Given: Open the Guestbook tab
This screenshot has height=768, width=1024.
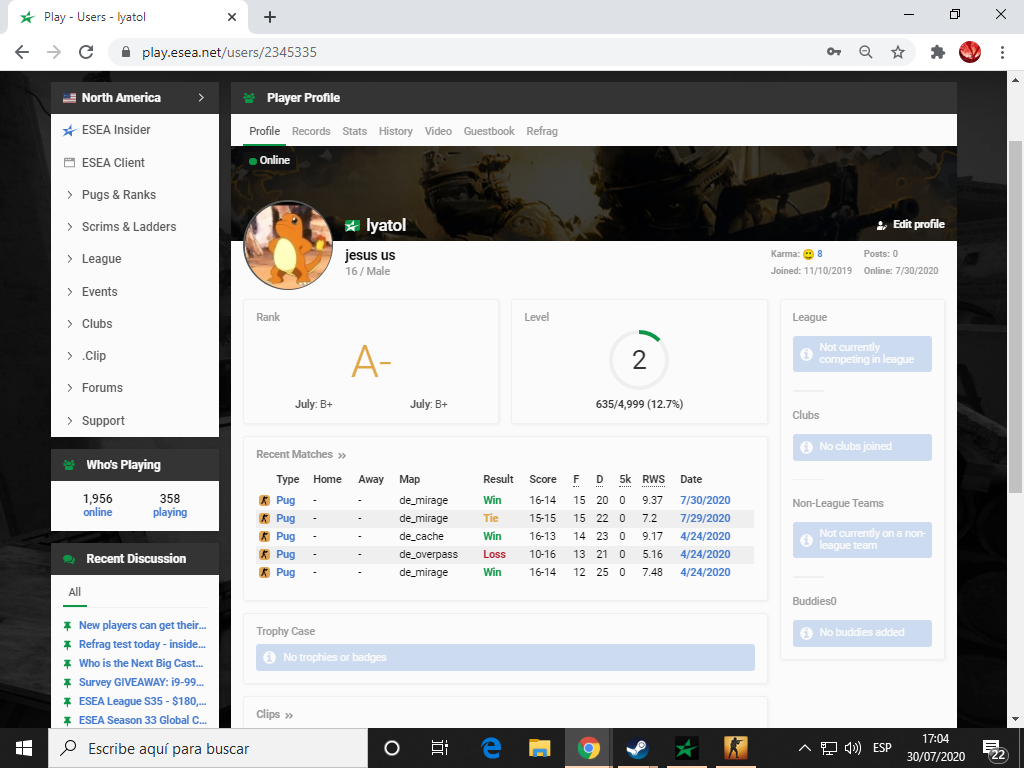Looking at the screenshot, I should coord(489,131).
